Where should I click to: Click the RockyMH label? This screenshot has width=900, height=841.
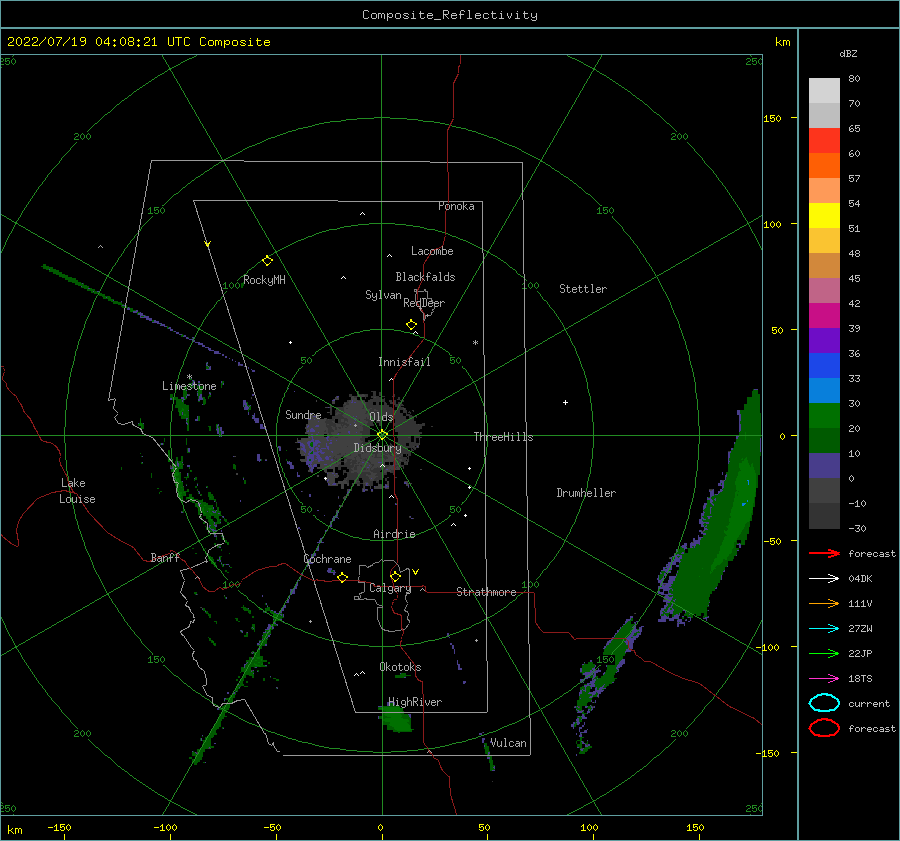264,280
